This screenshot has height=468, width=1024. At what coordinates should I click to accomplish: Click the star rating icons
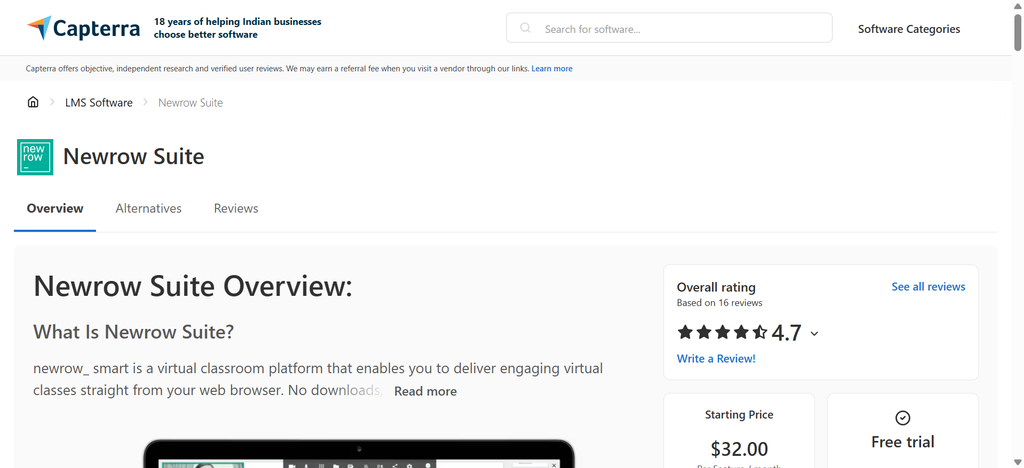pos(722,333)
